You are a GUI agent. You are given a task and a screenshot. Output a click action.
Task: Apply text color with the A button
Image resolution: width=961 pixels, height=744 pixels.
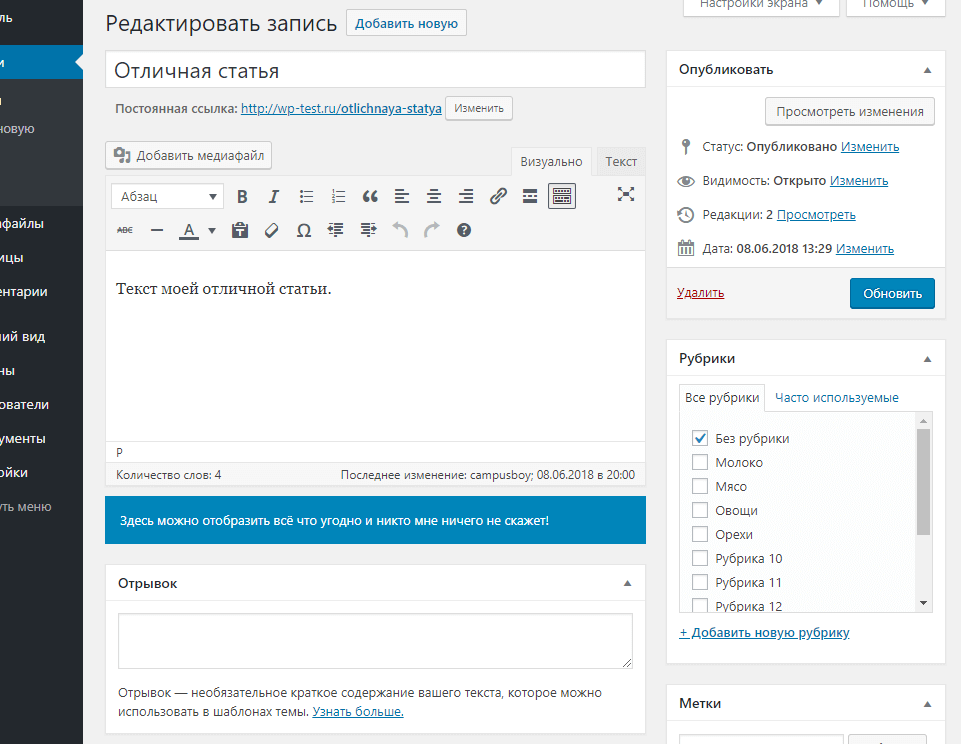pos(189,230)
